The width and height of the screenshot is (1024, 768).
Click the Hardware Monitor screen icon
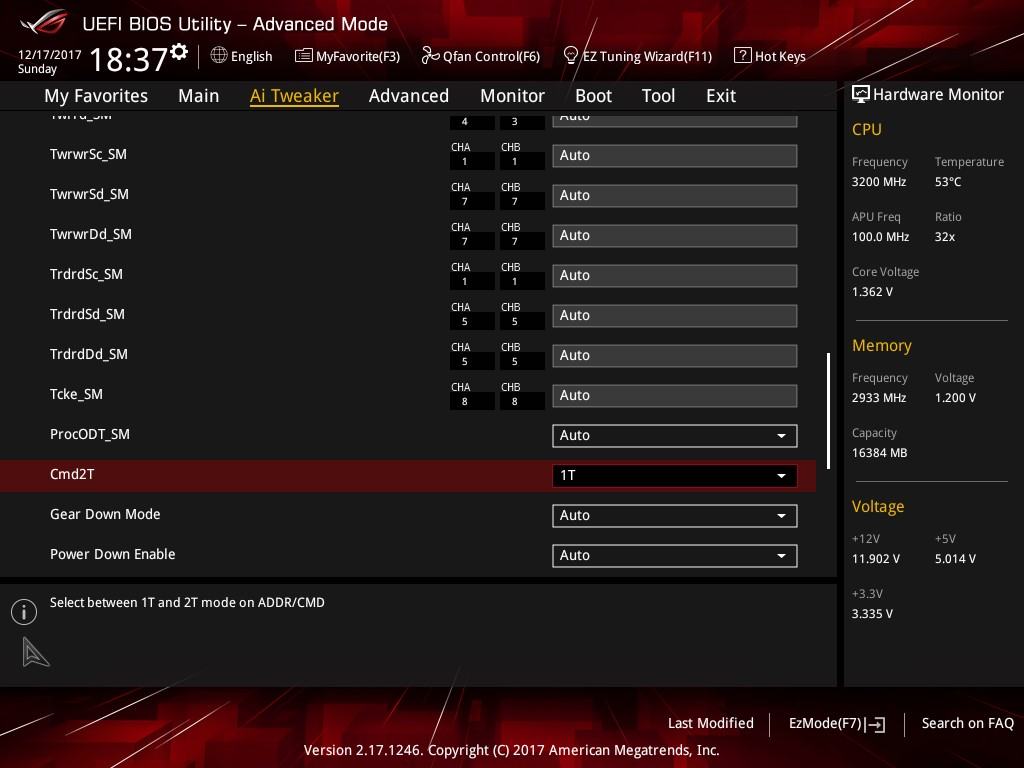(861, 94)
